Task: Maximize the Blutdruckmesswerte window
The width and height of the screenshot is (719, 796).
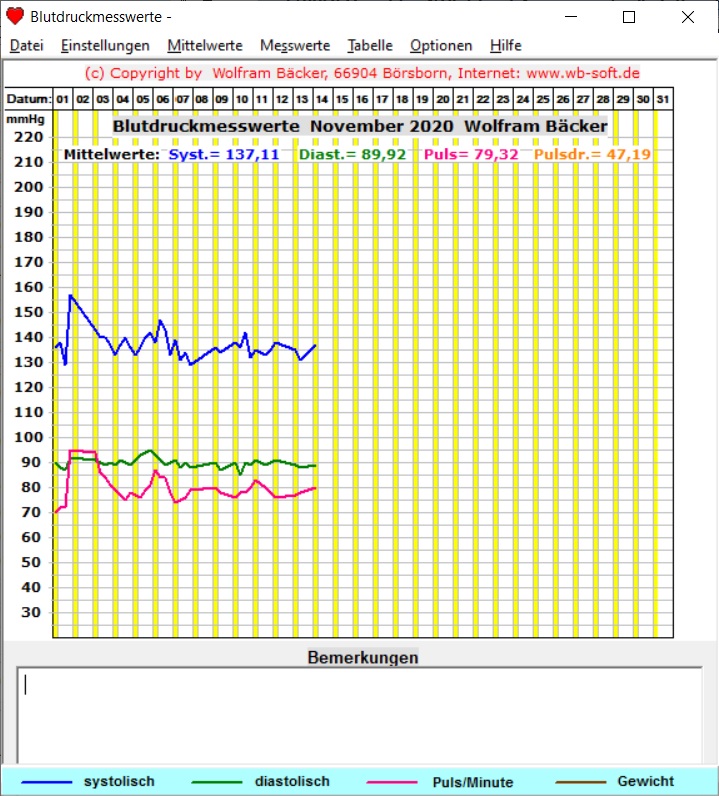Action: tap(629, 17)
